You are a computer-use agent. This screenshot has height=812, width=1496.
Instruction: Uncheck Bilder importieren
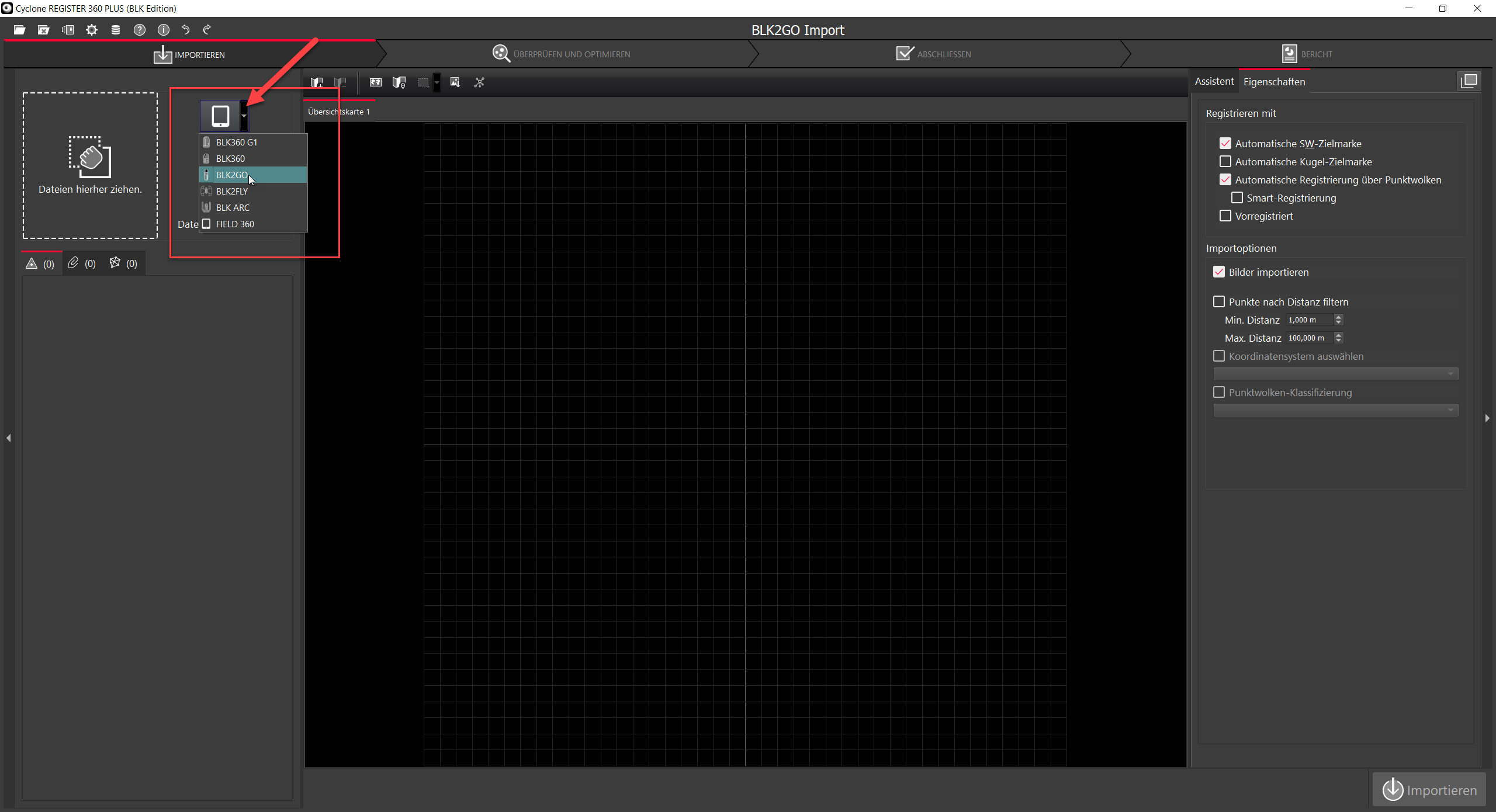pyautogui.click(x=1219, y=272)
